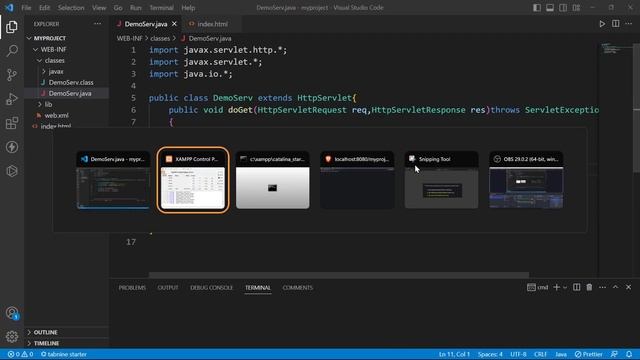Image resolution: width=640 pixels, height=360 pixels.
Task: Open the File menu
Action: 26,8
